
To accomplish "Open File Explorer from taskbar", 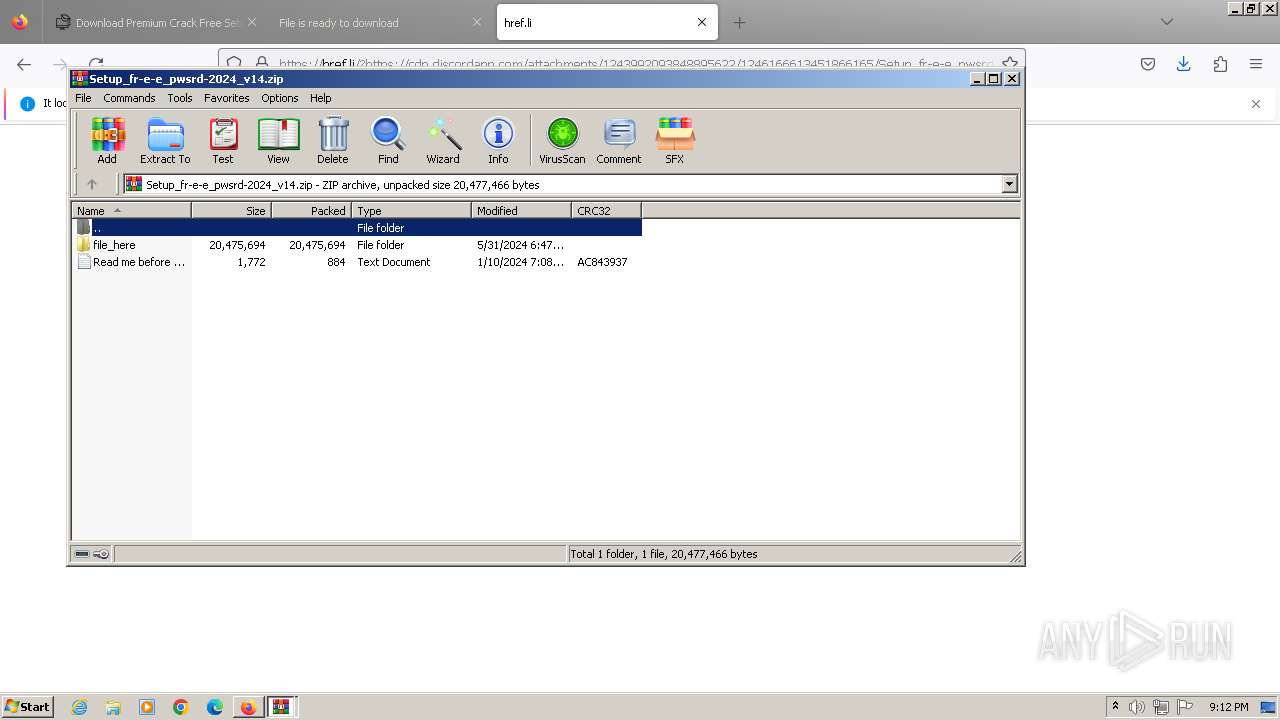I will [113, 707].
